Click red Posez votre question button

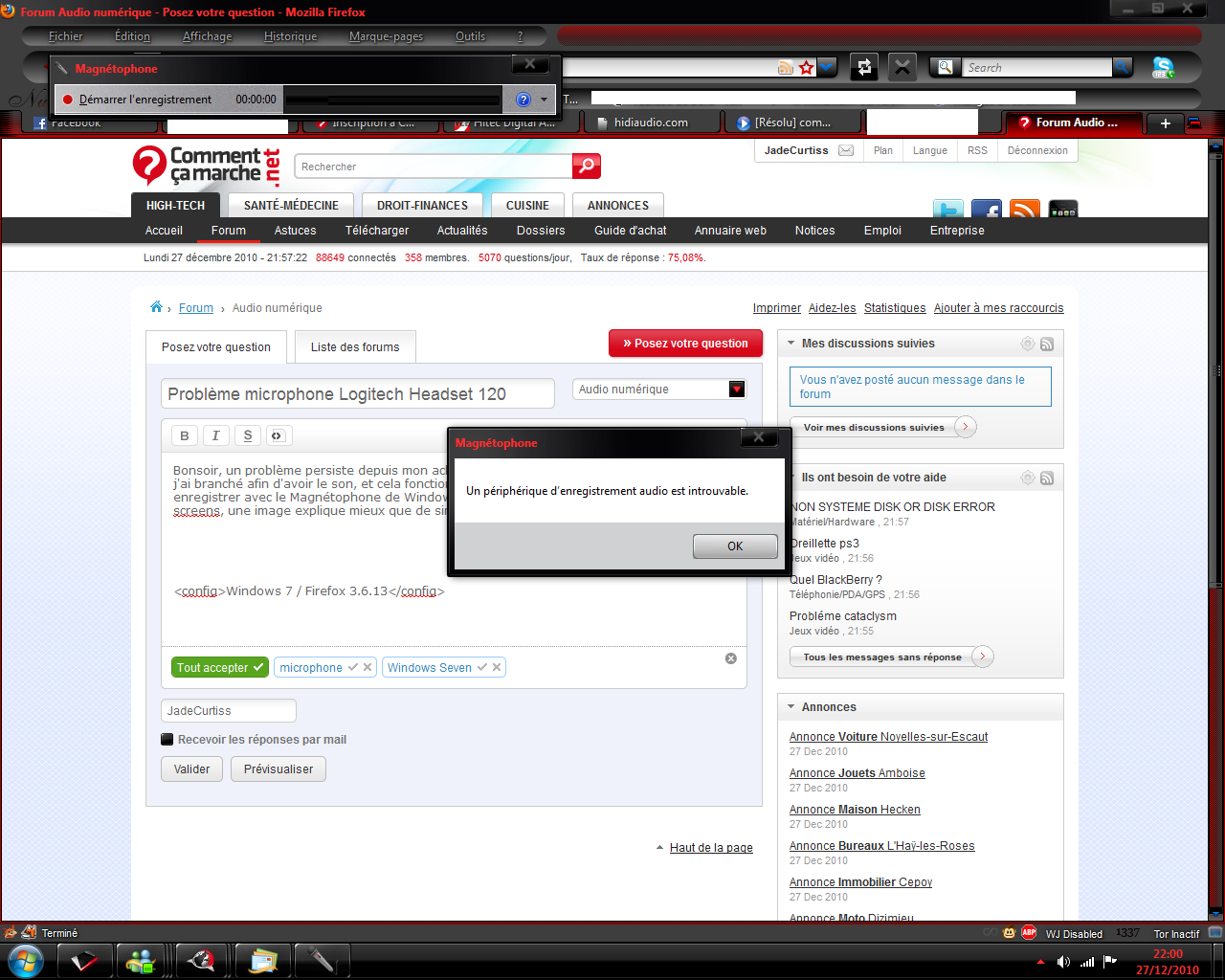click(685, 344)
